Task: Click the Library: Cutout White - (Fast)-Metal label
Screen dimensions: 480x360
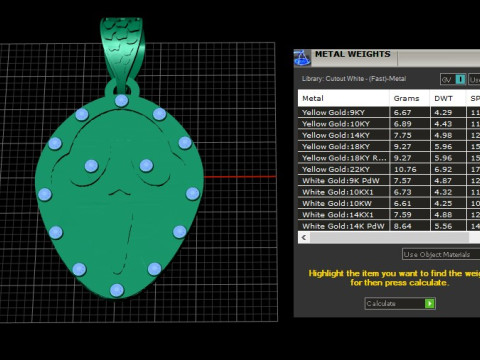Action: [x=354, y=79]
